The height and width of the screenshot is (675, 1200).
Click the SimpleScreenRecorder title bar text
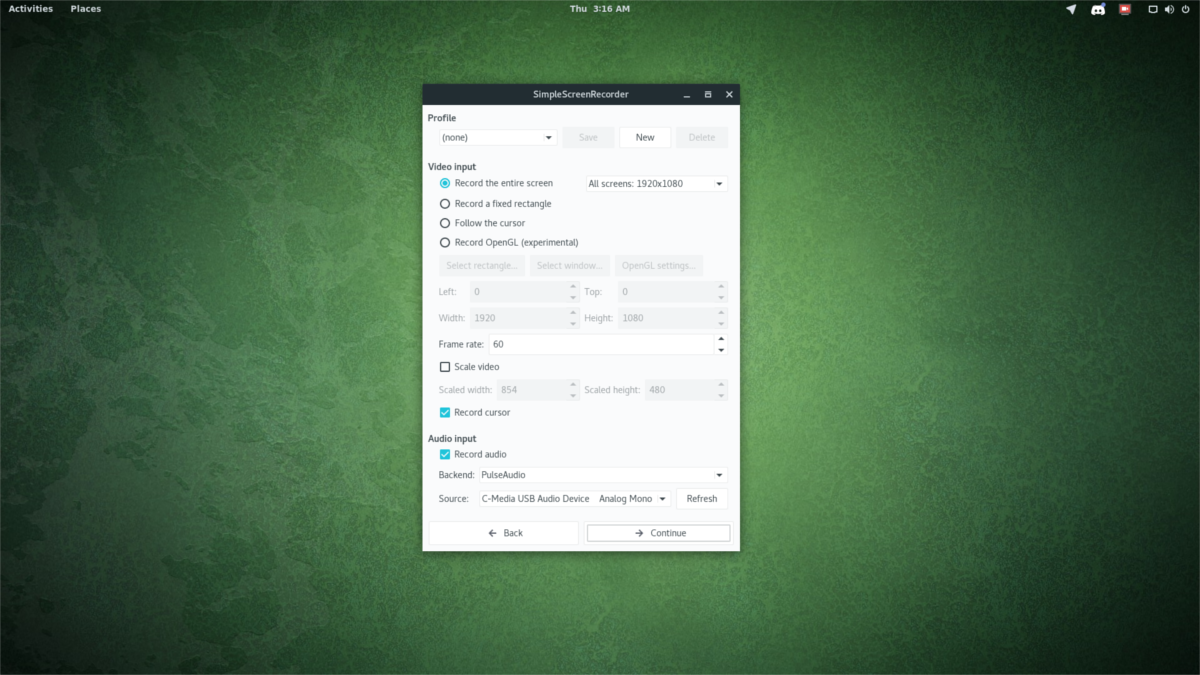[x=581, y=95]
